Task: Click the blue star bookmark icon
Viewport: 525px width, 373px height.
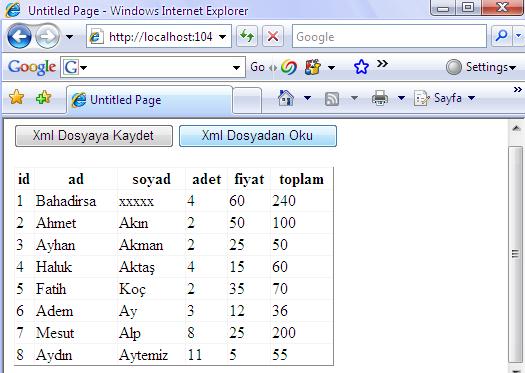Action: click(x=361, y=67)
